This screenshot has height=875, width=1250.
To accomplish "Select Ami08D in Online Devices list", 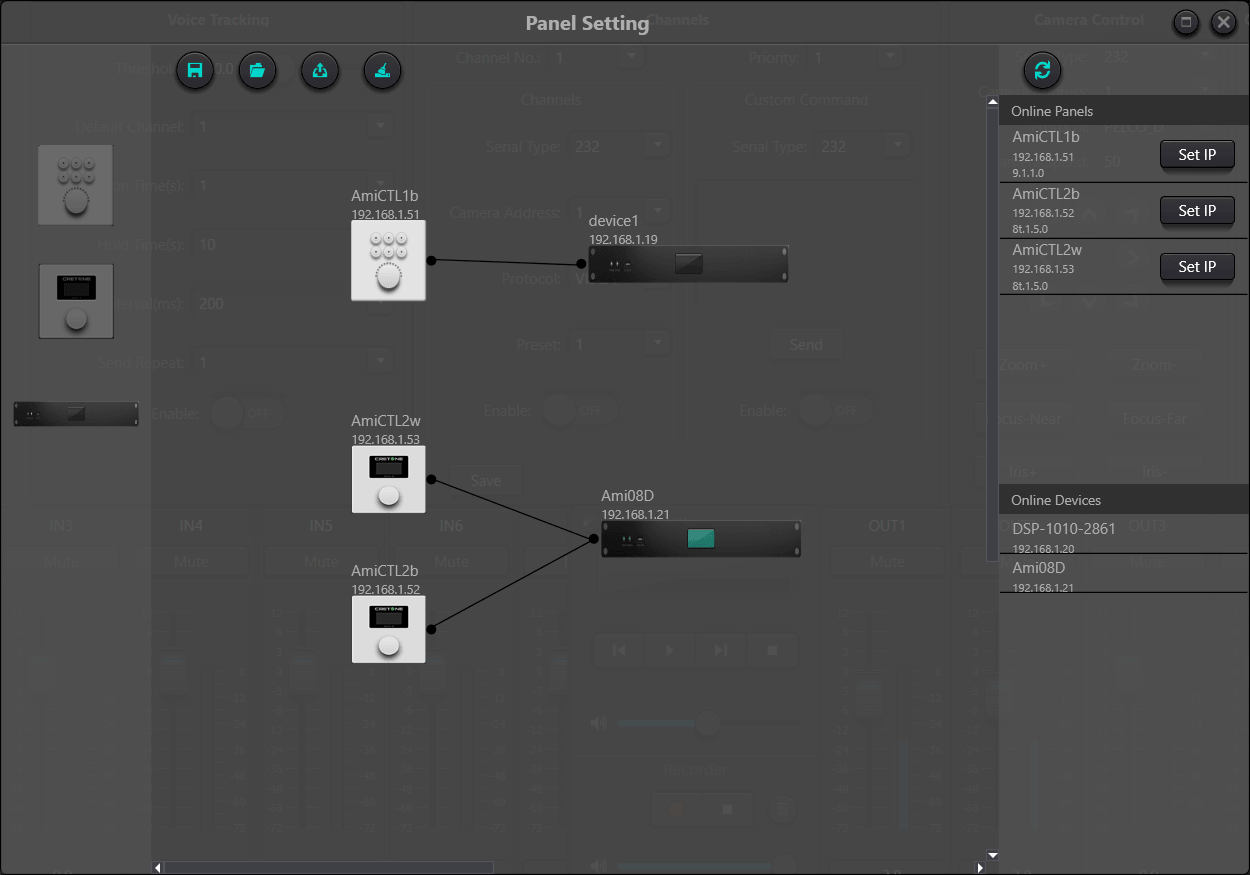I will pyautogui.click(x=1124, y=575).
